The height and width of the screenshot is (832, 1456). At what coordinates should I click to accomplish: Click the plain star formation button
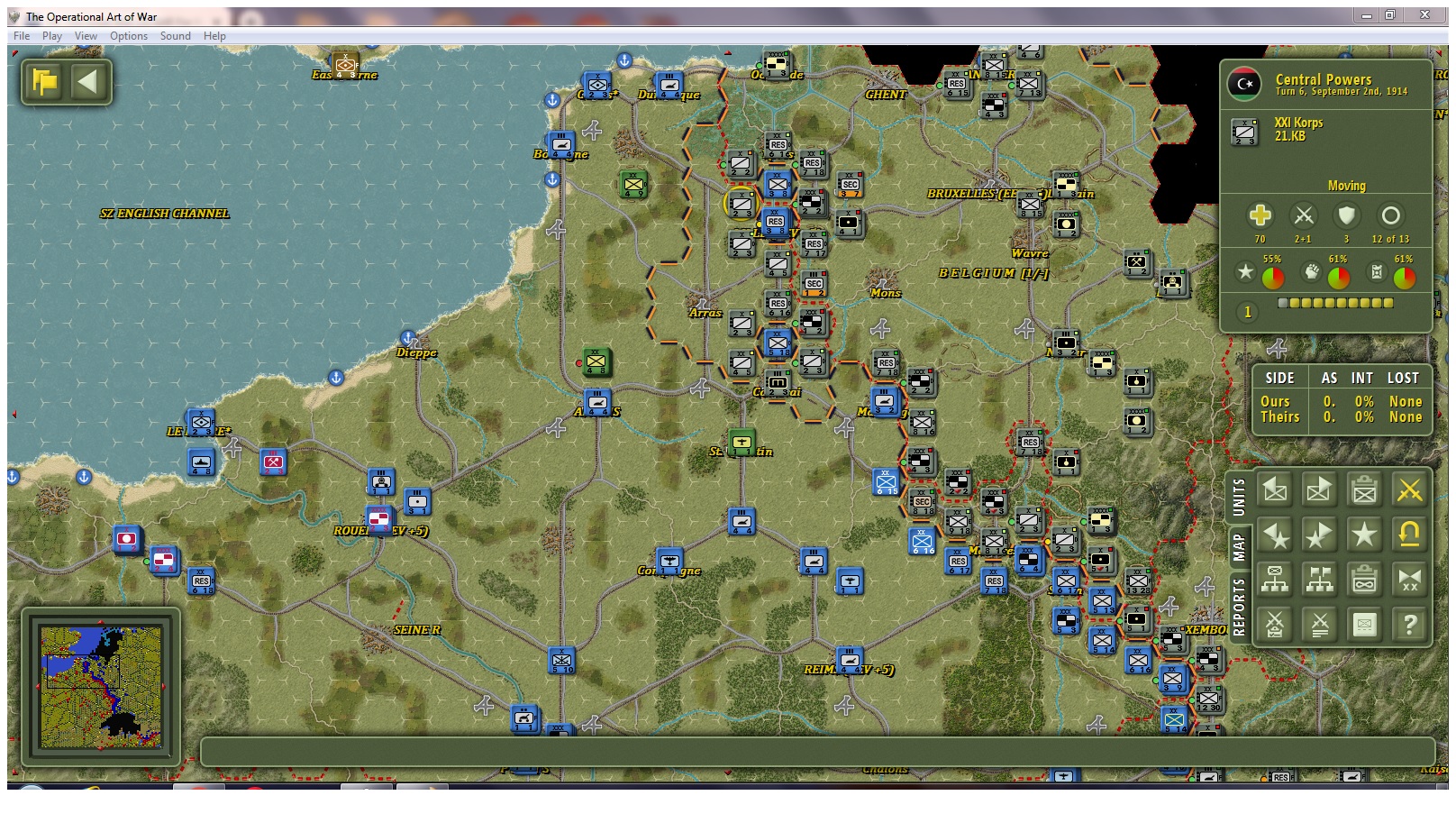1364,535
